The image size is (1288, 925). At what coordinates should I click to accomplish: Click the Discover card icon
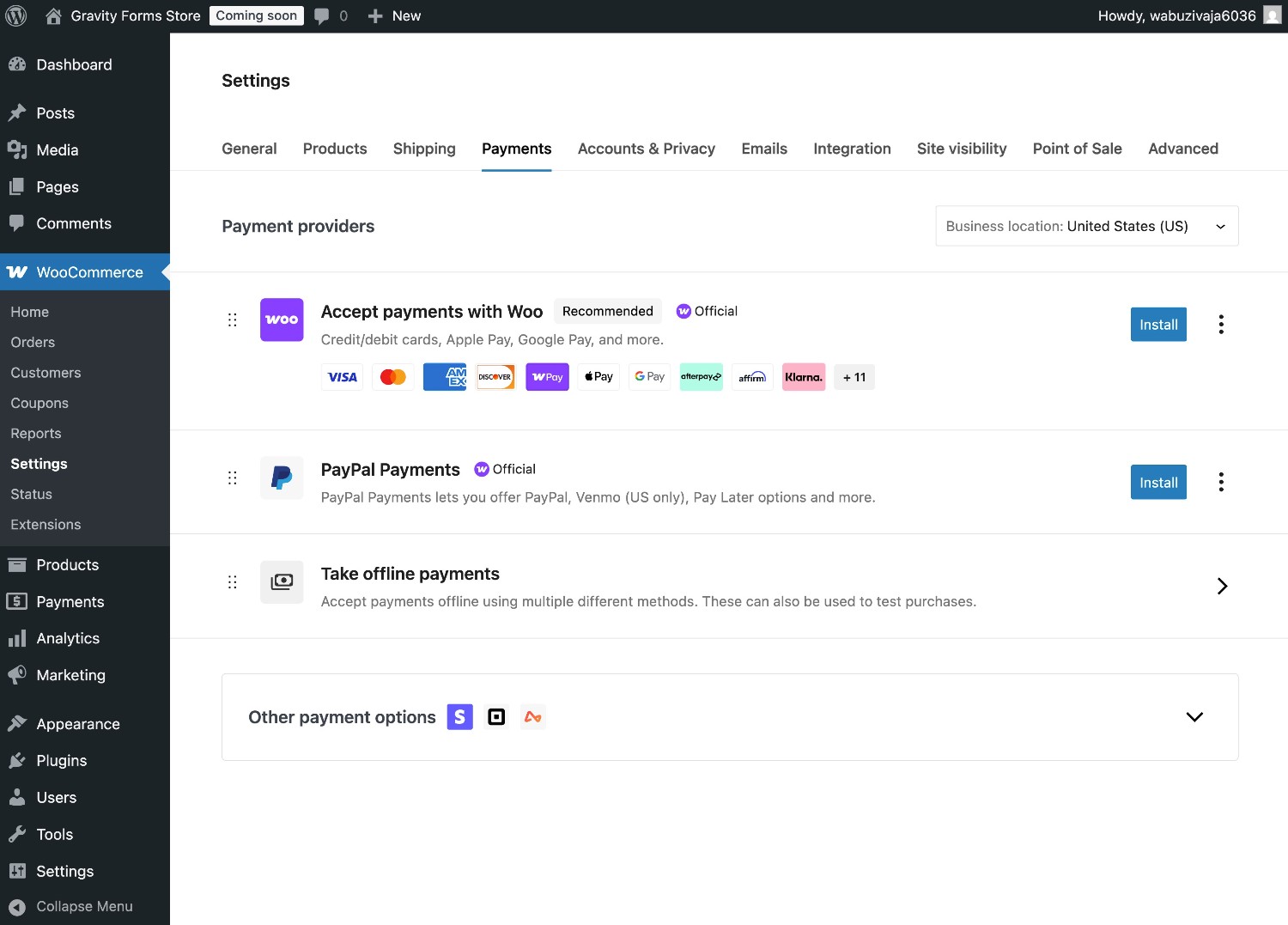coord(495,377)
